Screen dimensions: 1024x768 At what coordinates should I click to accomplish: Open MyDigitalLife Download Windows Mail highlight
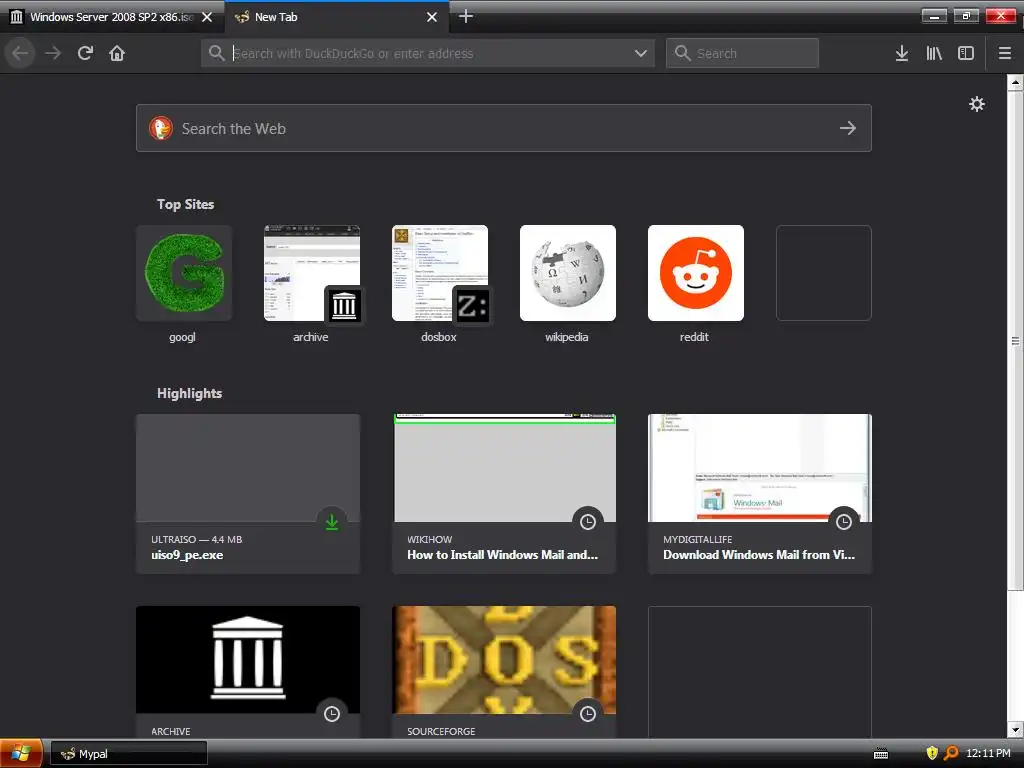(760, 494)
